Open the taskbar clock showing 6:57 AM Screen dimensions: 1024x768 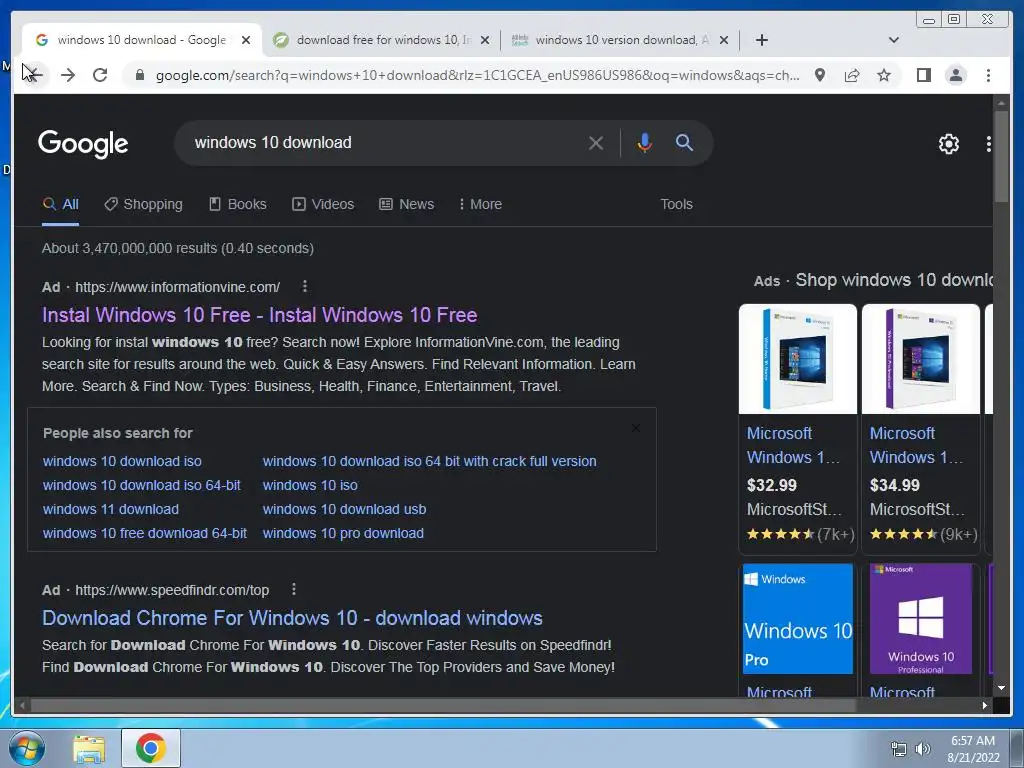[973, 749]
